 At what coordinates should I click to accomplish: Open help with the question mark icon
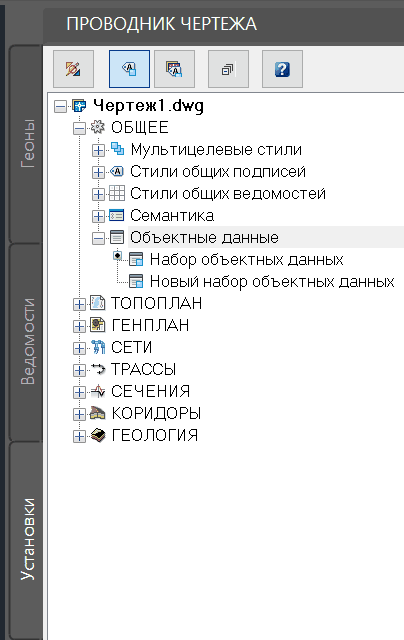tap(282, 69)
